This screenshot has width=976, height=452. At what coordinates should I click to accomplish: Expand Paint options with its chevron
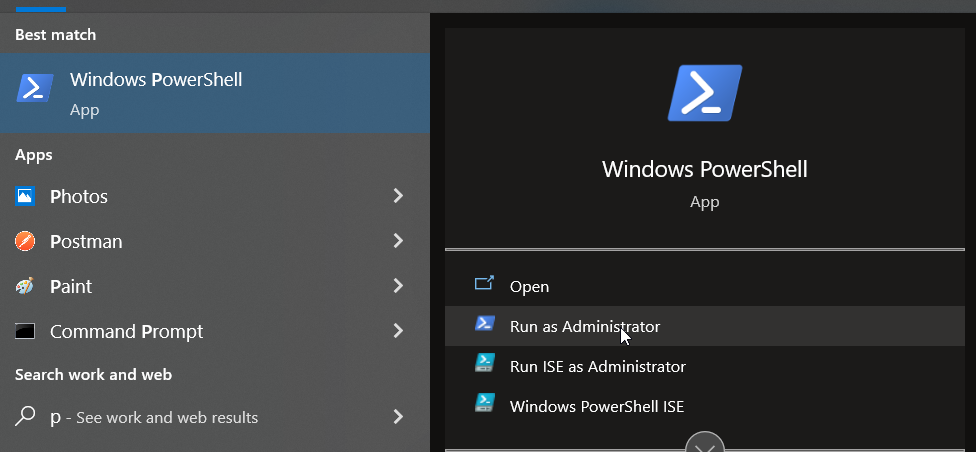398,286
